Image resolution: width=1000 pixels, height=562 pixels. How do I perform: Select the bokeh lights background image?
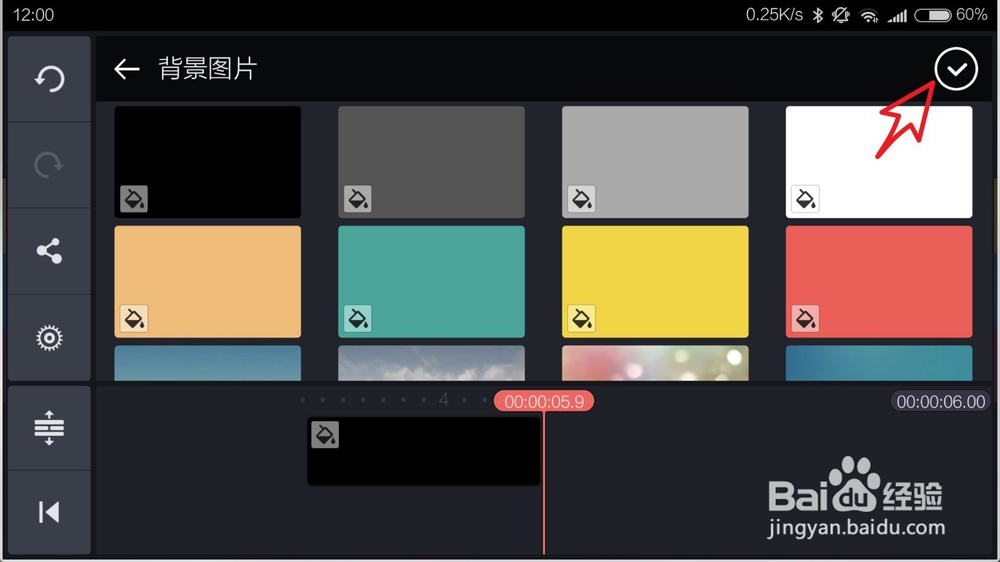coord(655,363)
